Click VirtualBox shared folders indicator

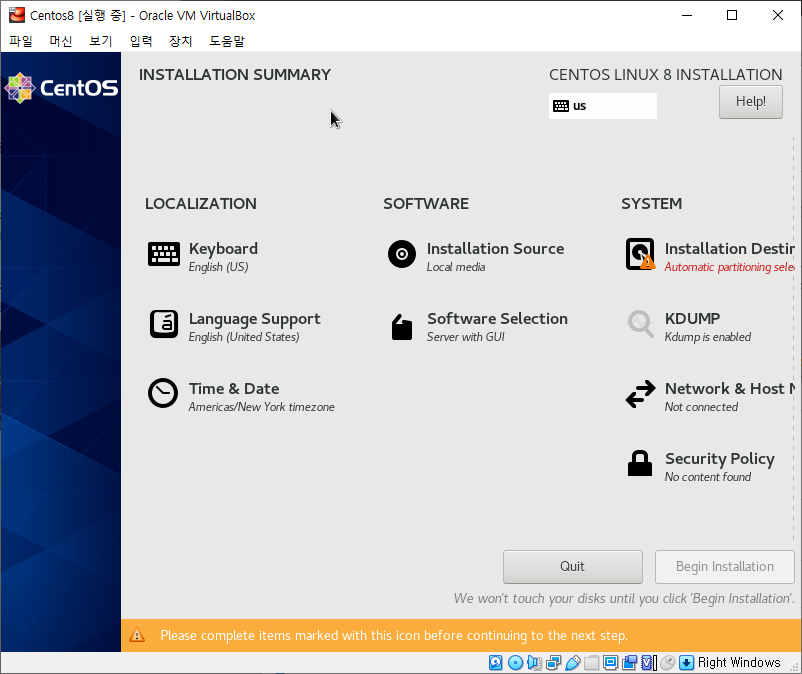click(591, 663)
